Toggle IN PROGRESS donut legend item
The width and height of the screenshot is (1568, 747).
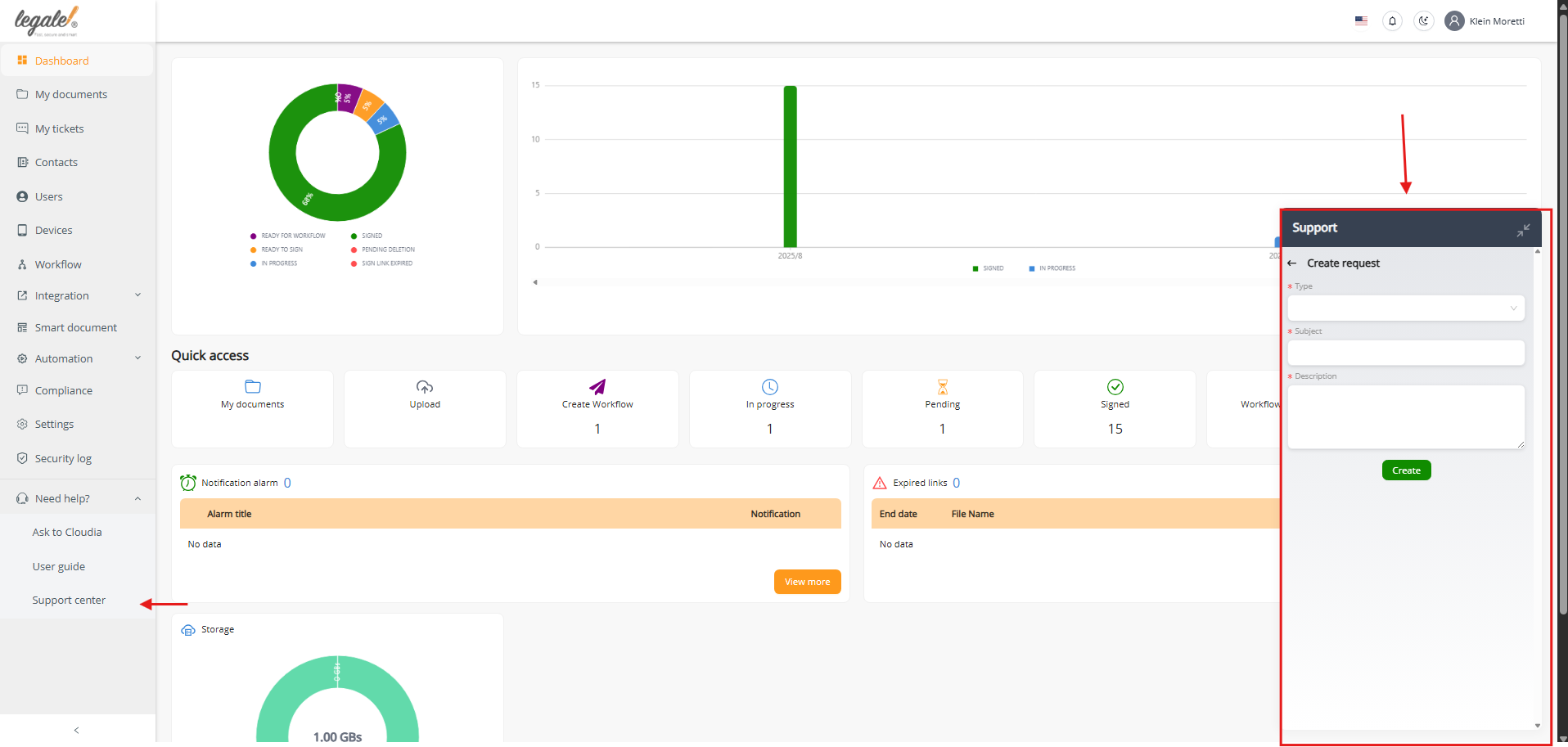[274, 263]
